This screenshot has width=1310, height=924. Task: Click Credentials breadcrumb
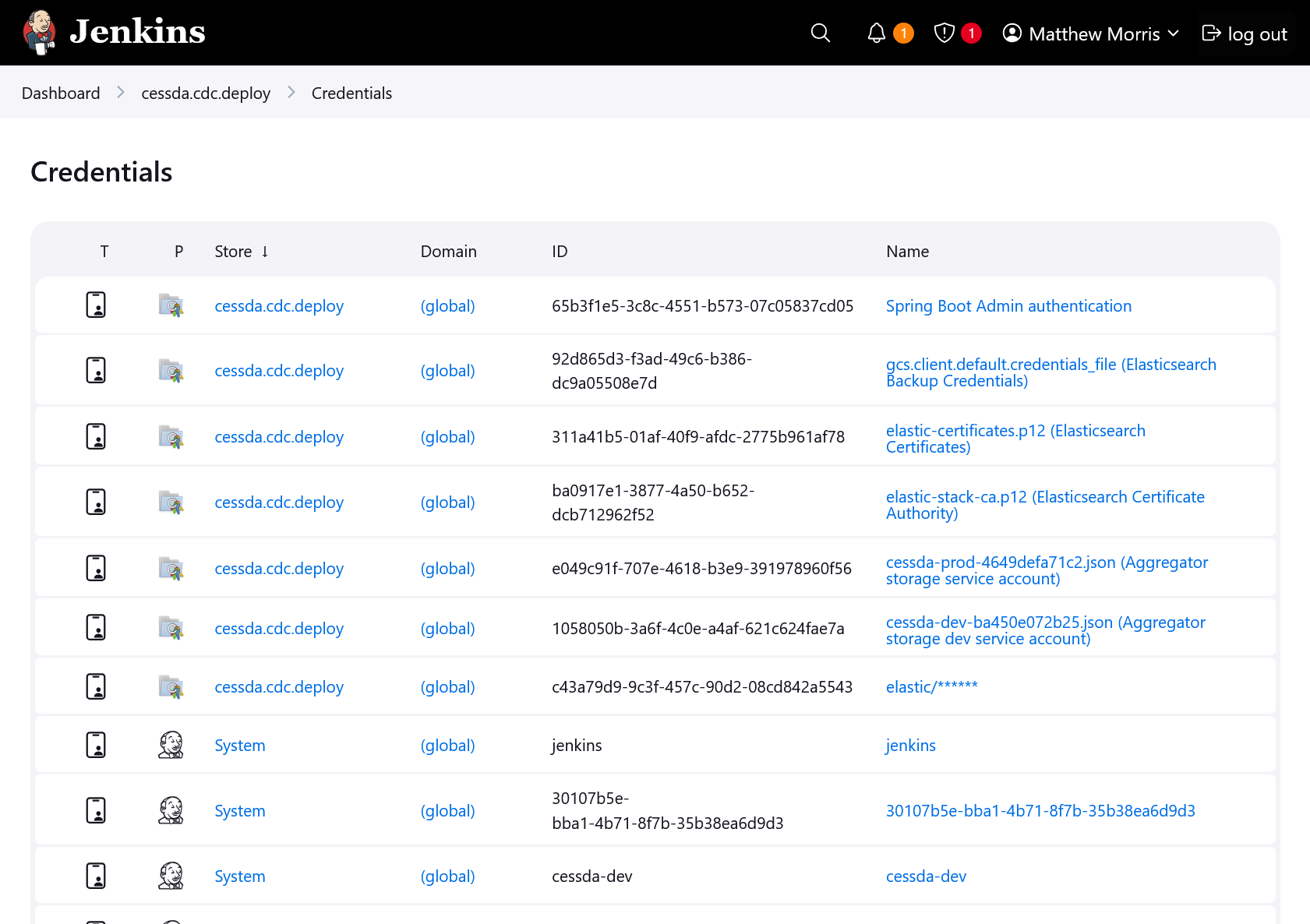(351, 93)
